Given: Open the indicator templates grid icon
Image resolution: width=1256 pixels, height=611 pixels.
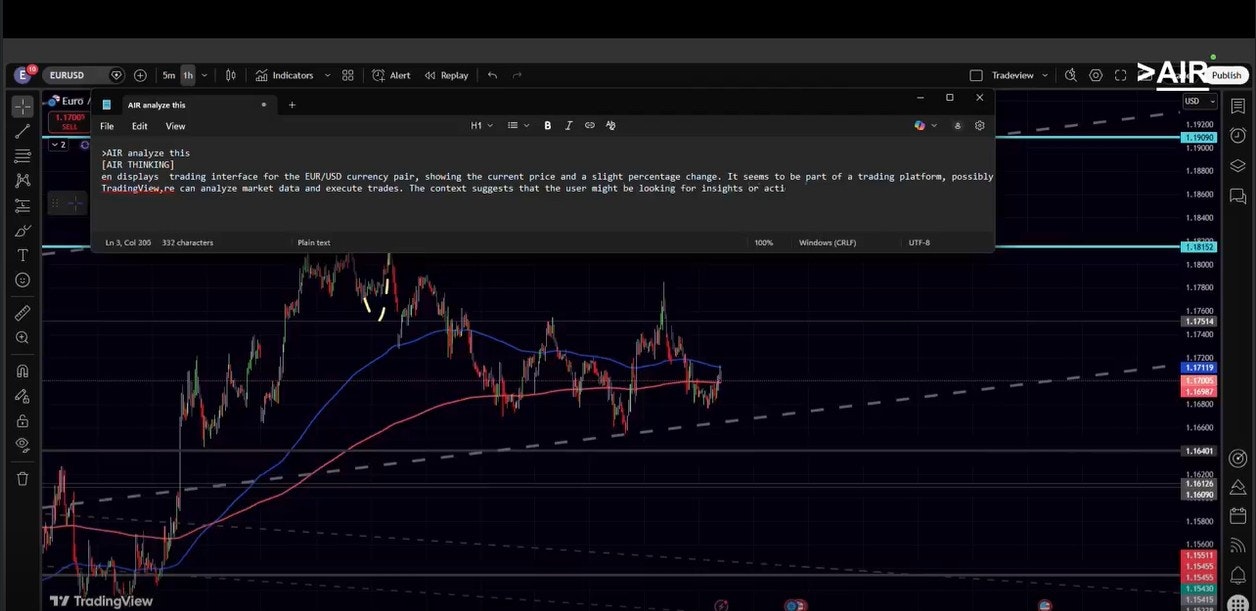Looking at the screenshot, I should [348, 75].
